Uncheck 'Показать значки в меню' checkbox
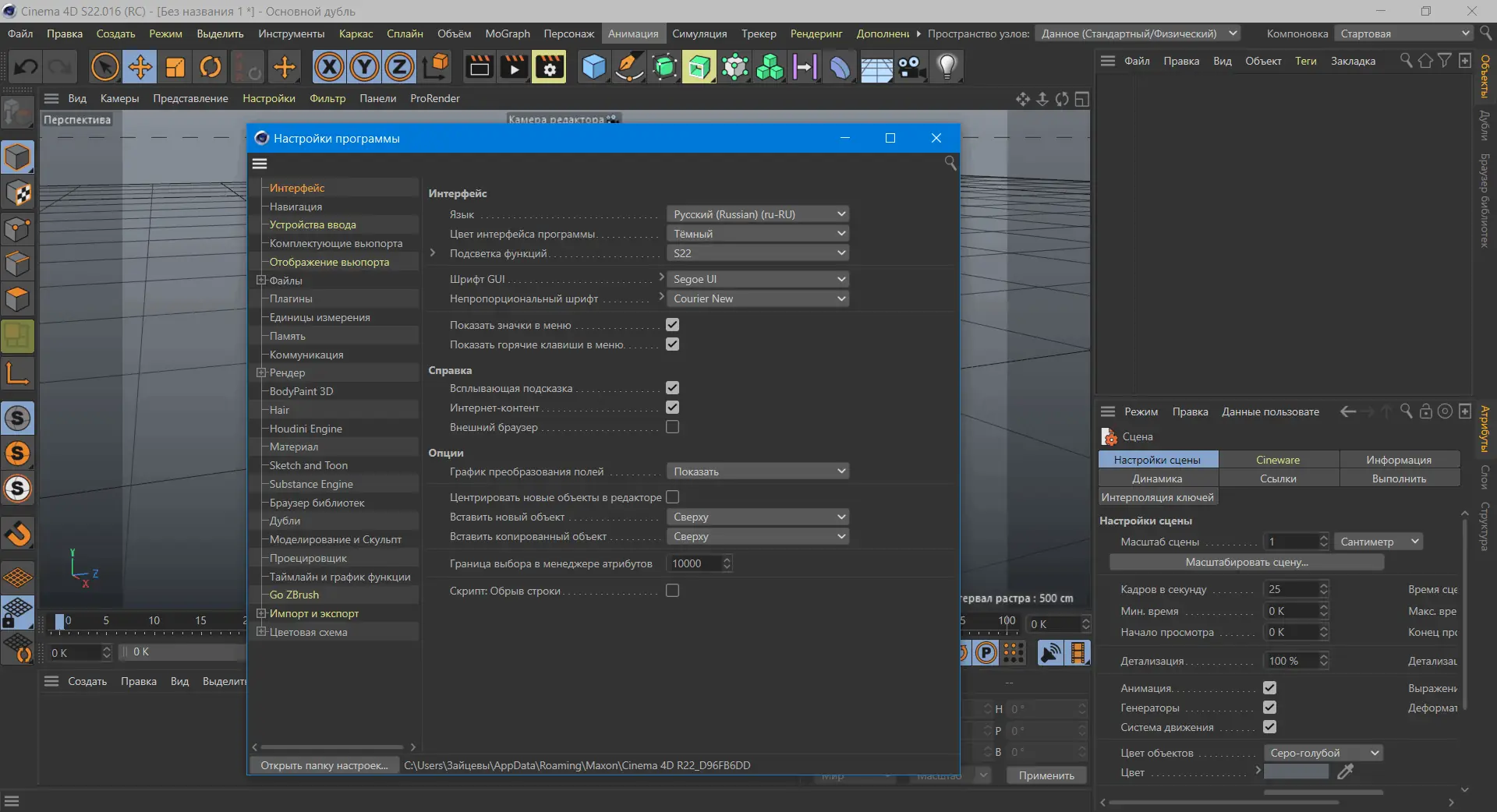 coord(672,325)
